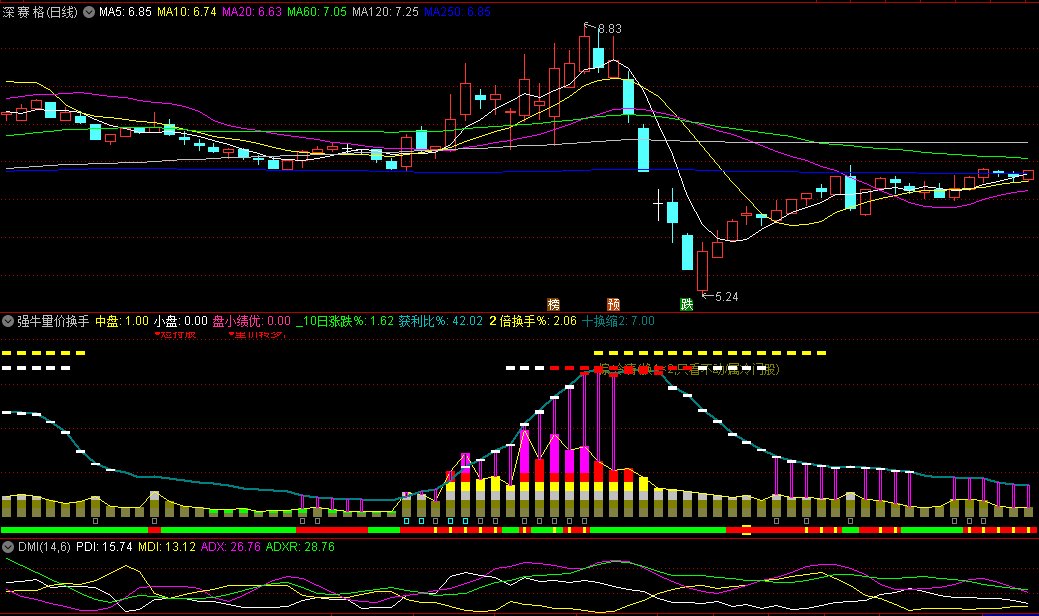Click the 榜 event marker icon
This screenshot has width=1039, height=616.
point(554,304)
